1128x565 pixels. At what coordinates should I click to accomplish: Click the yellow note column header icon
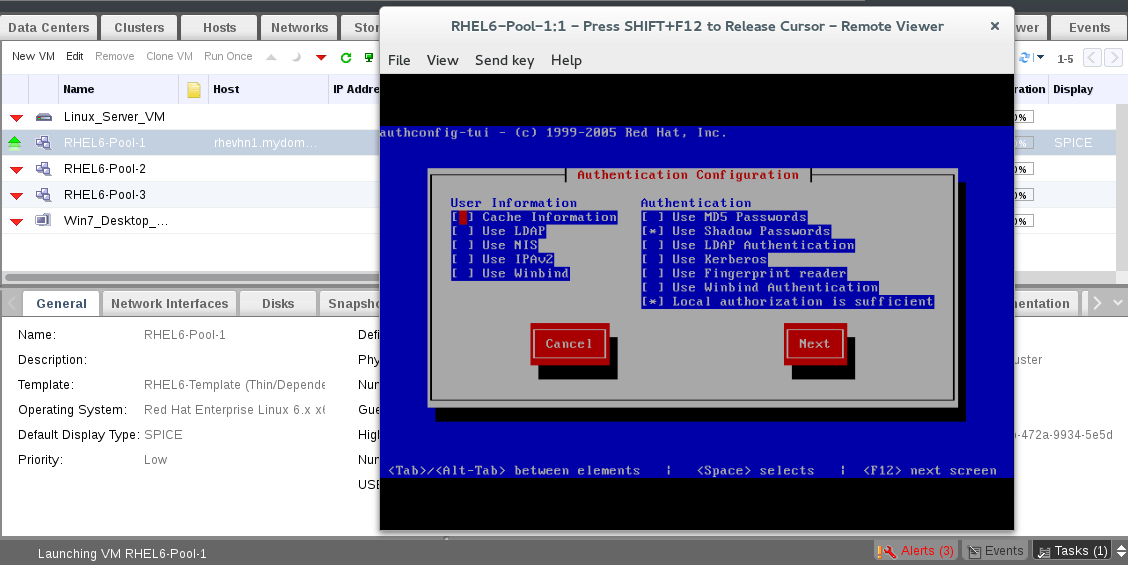pyautogui.click(x=194, y=90)
